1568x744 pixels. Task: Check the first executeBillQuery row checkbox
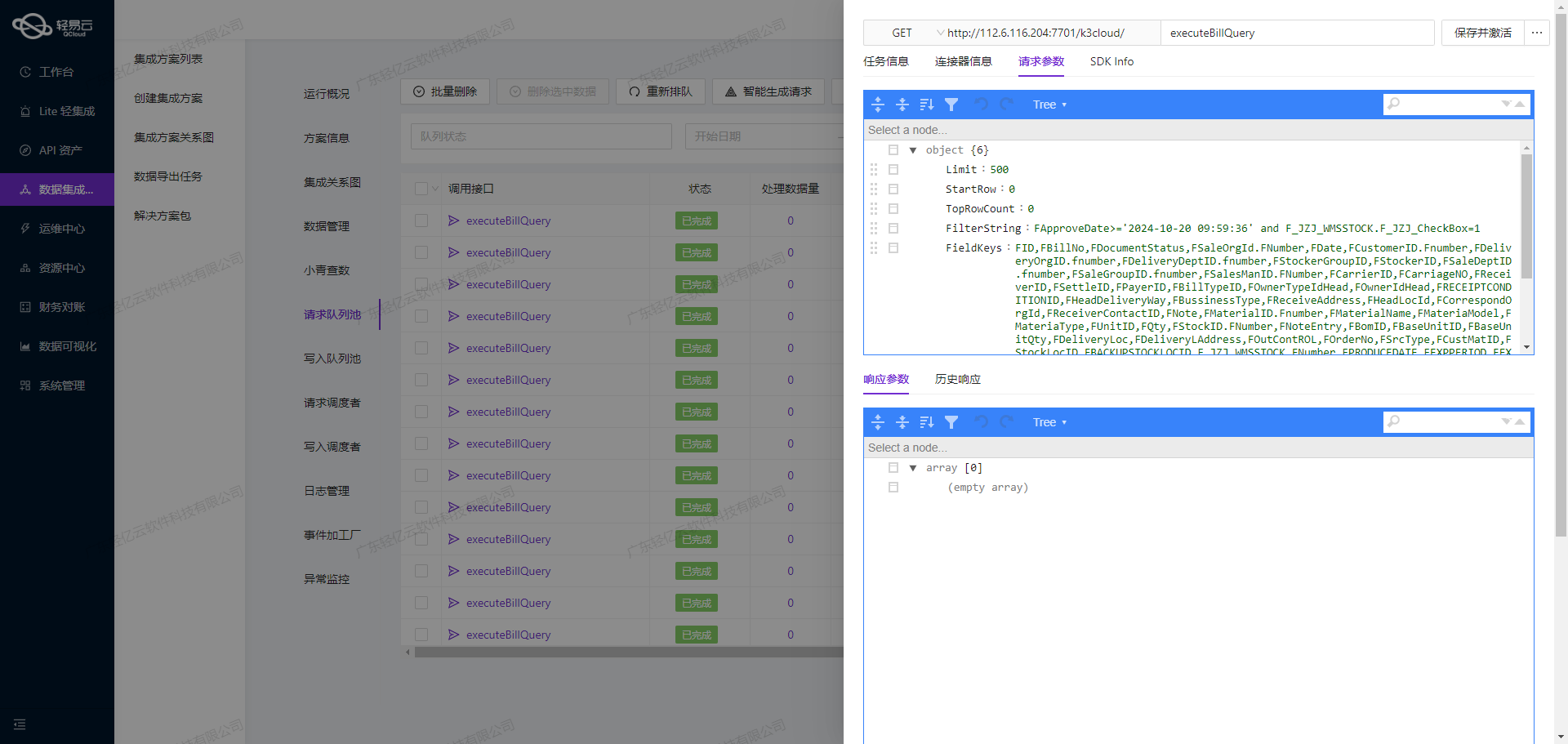(x=421, y=221)
